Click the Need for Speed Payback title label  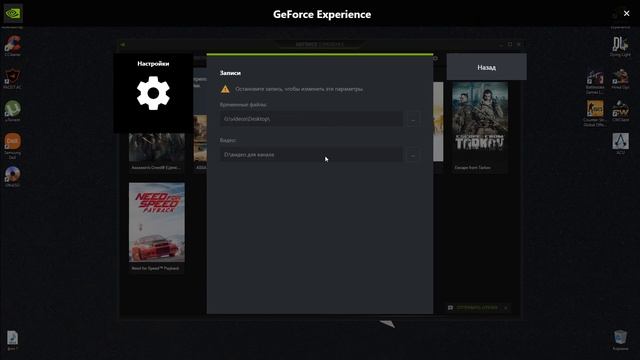(x=155, y=268)
